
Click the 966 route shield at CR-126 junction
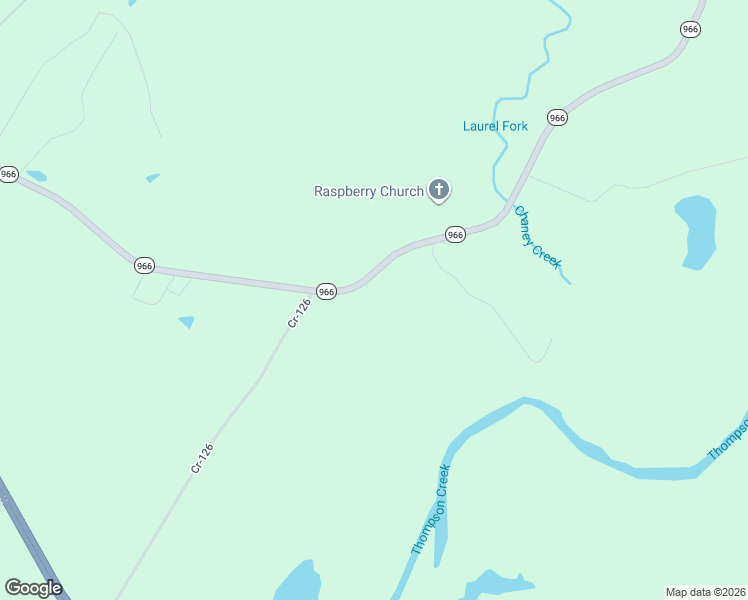[326, 291]
